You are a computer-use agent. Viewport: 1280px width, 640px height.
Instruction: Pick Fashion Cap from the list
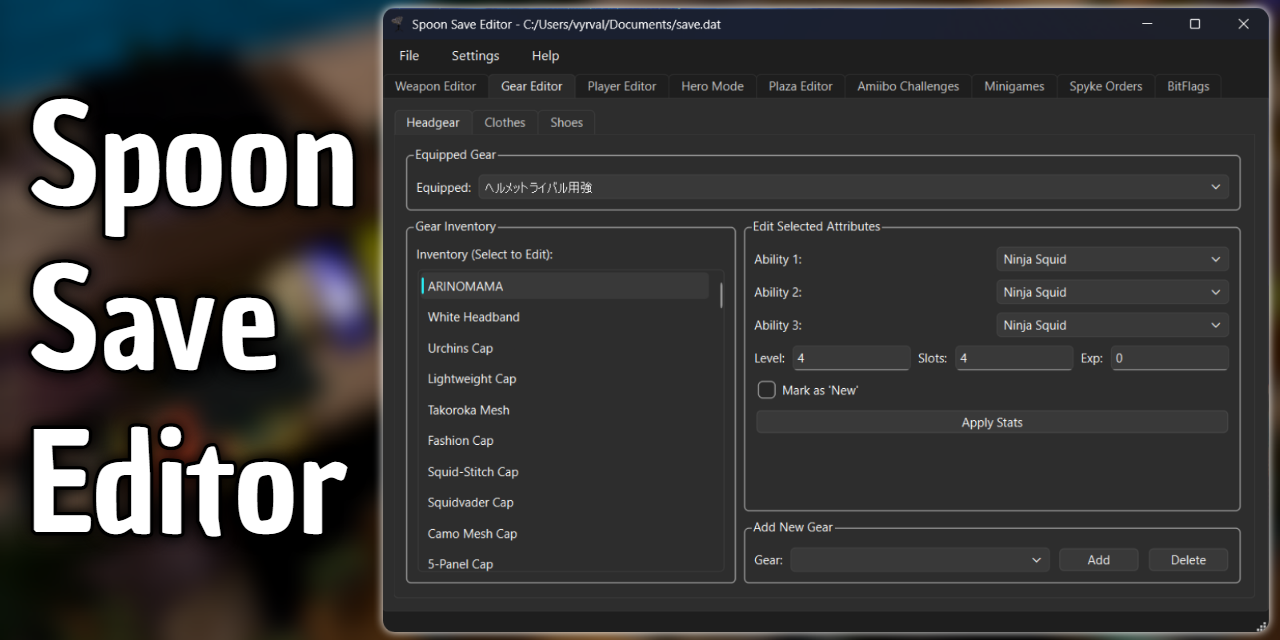tap(564, 440)
